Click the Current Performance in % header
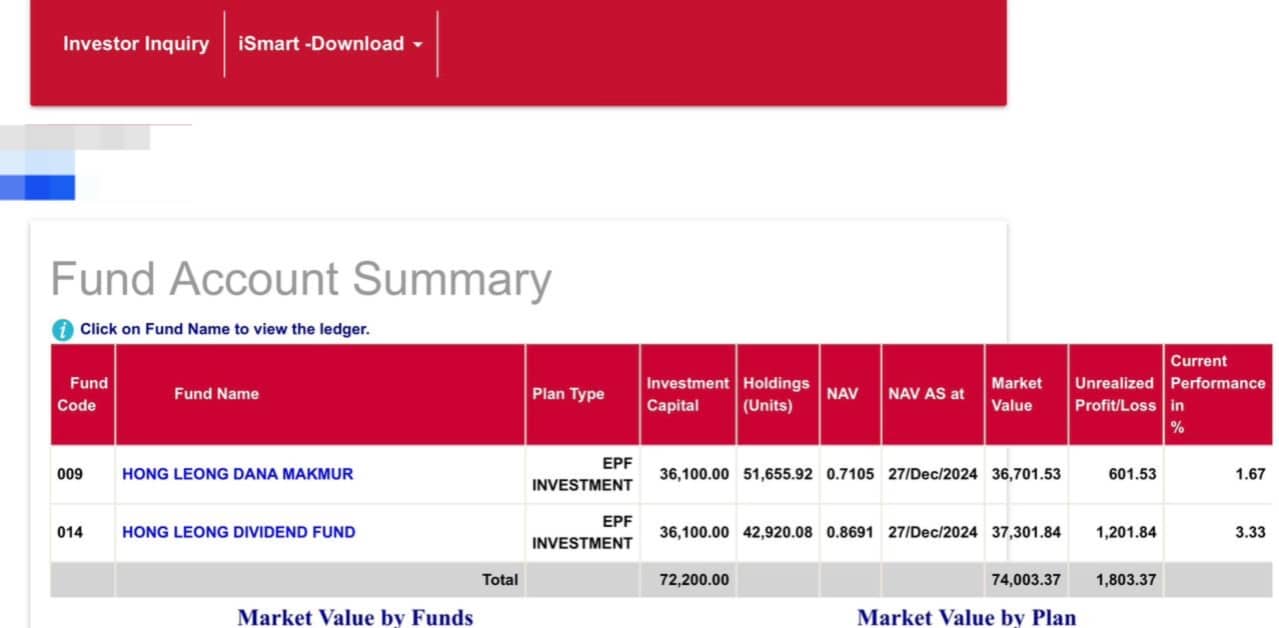 pyautogui.click(x=1218, y=394)
